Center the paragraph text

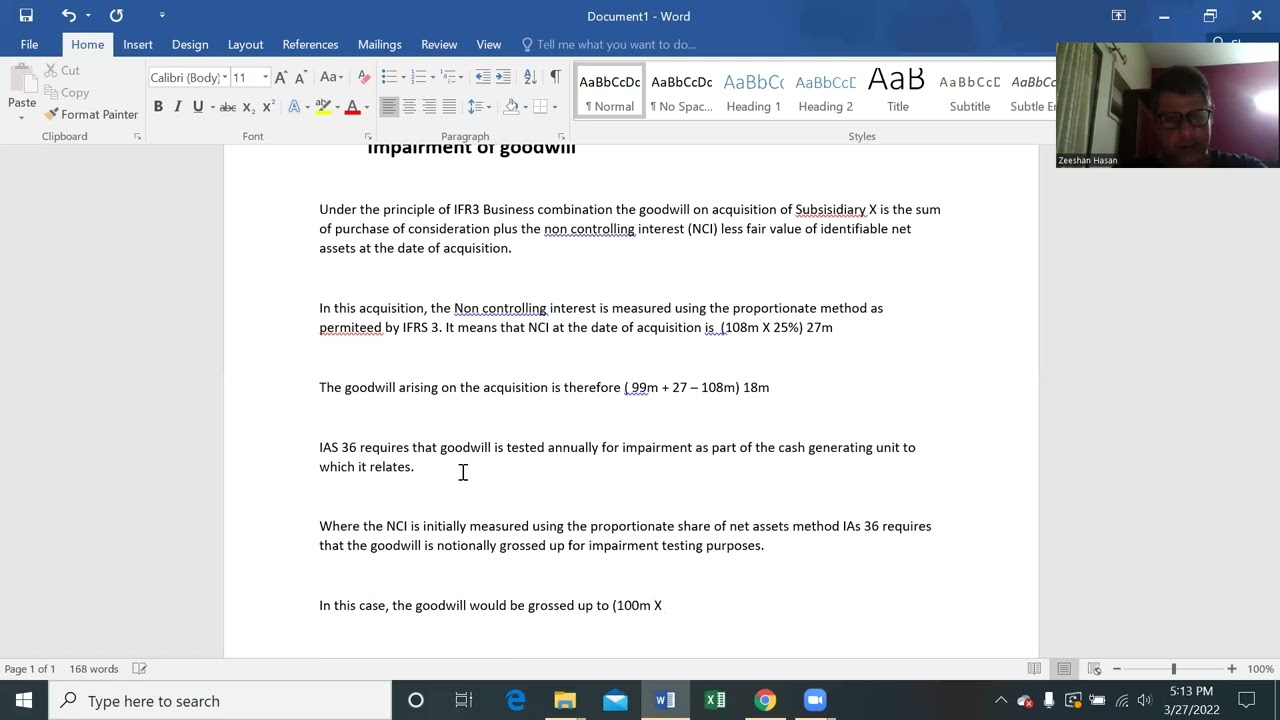(409, 107)
